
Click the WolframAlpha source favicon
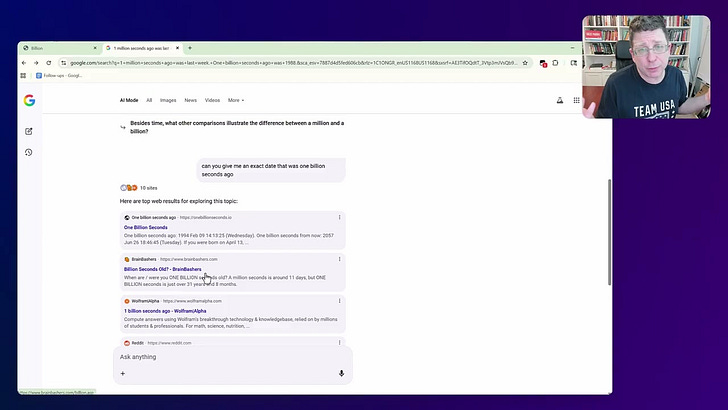[127, 301]
